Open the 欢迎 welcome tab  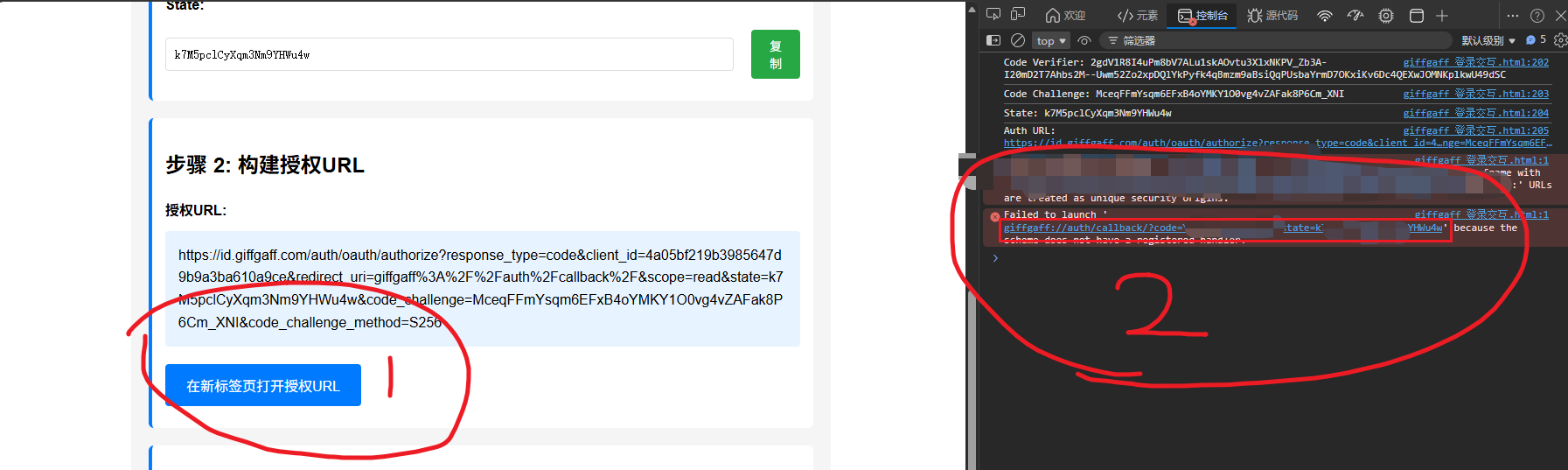coord(1065,15)
